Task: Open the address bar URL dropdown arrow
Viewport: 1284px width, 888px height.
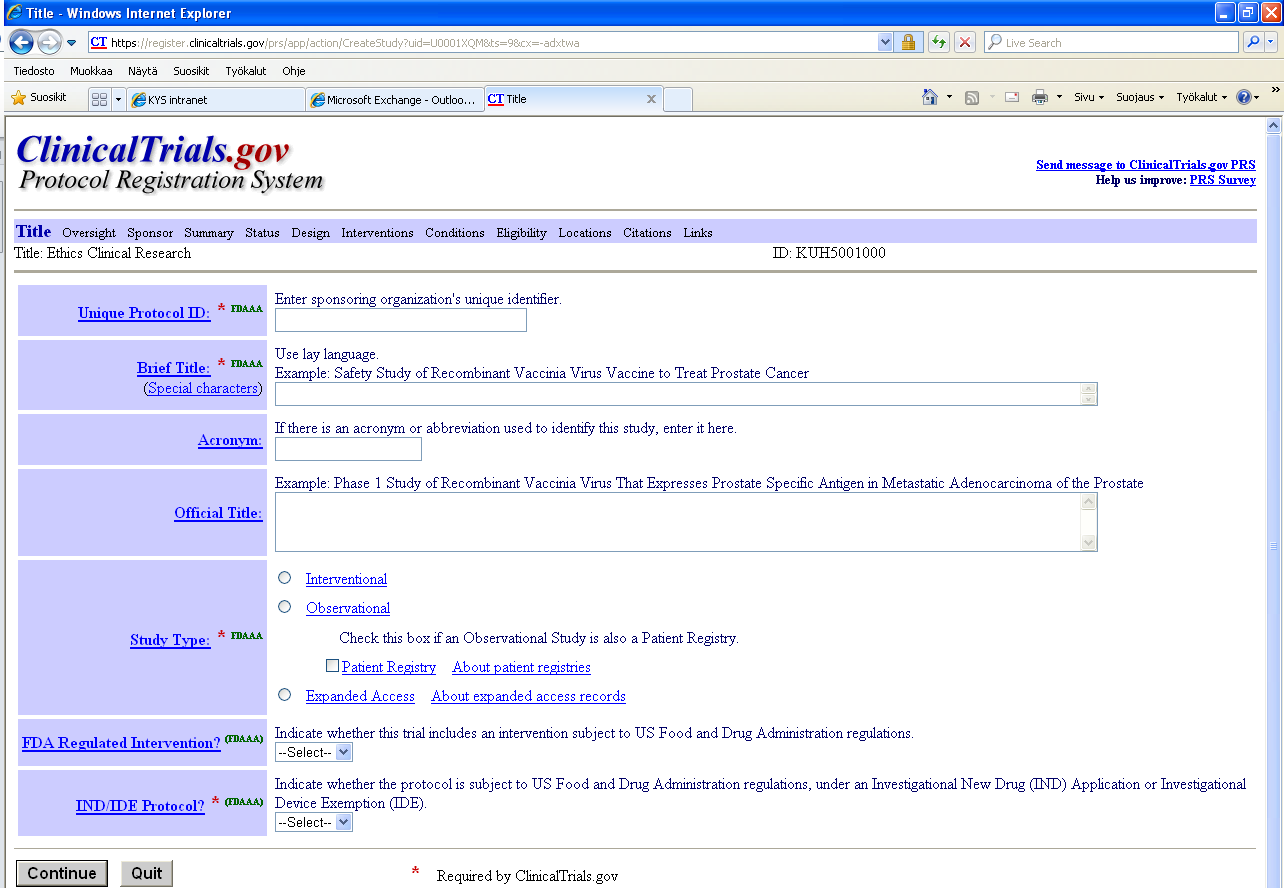Action: [x=885, y=43]
